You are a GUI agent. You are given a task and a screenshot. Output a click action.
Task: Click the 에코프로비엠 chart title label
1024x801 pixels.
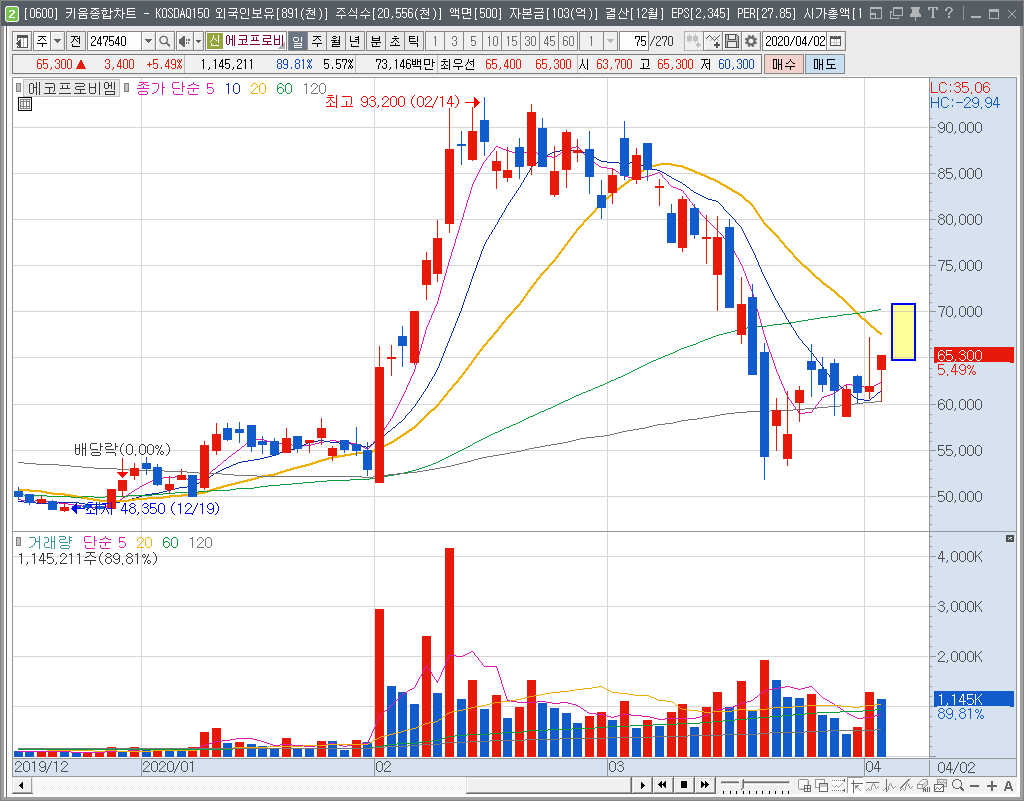[x=71, y=87]
